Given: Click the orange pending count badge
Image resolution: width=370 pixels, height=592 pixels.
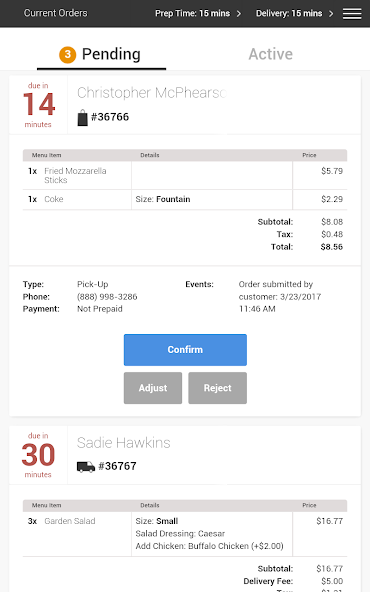Looking at the screenshot, I should (68, 54).
